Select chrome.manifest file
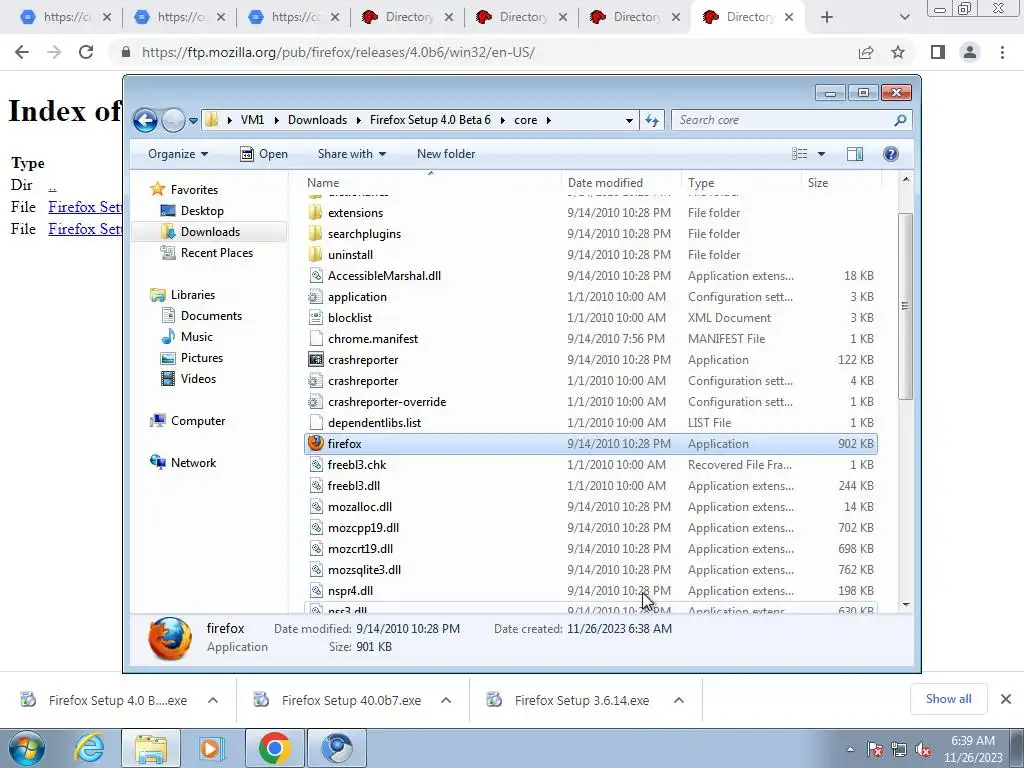Image resolution: width=1024 pixels, height=768 pixels. coord(373,339)
